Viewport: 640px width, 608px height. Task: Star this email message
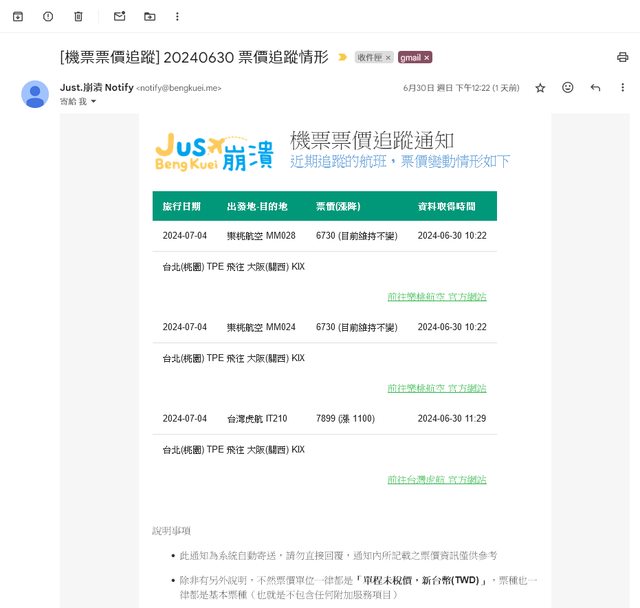(x=540, y=88)
